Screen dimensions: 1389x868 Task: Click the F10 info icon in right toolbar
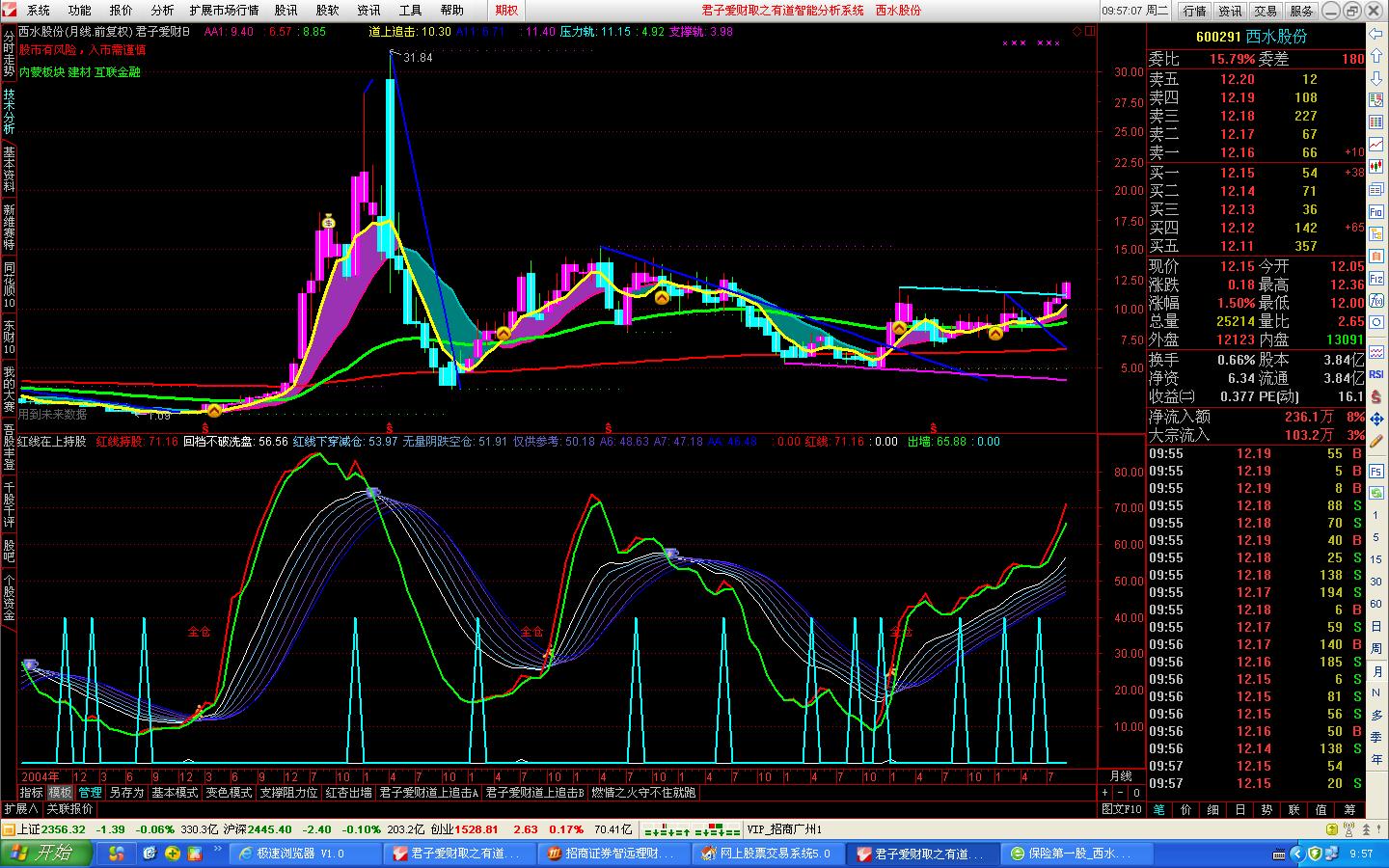(x=1375, y=211)
